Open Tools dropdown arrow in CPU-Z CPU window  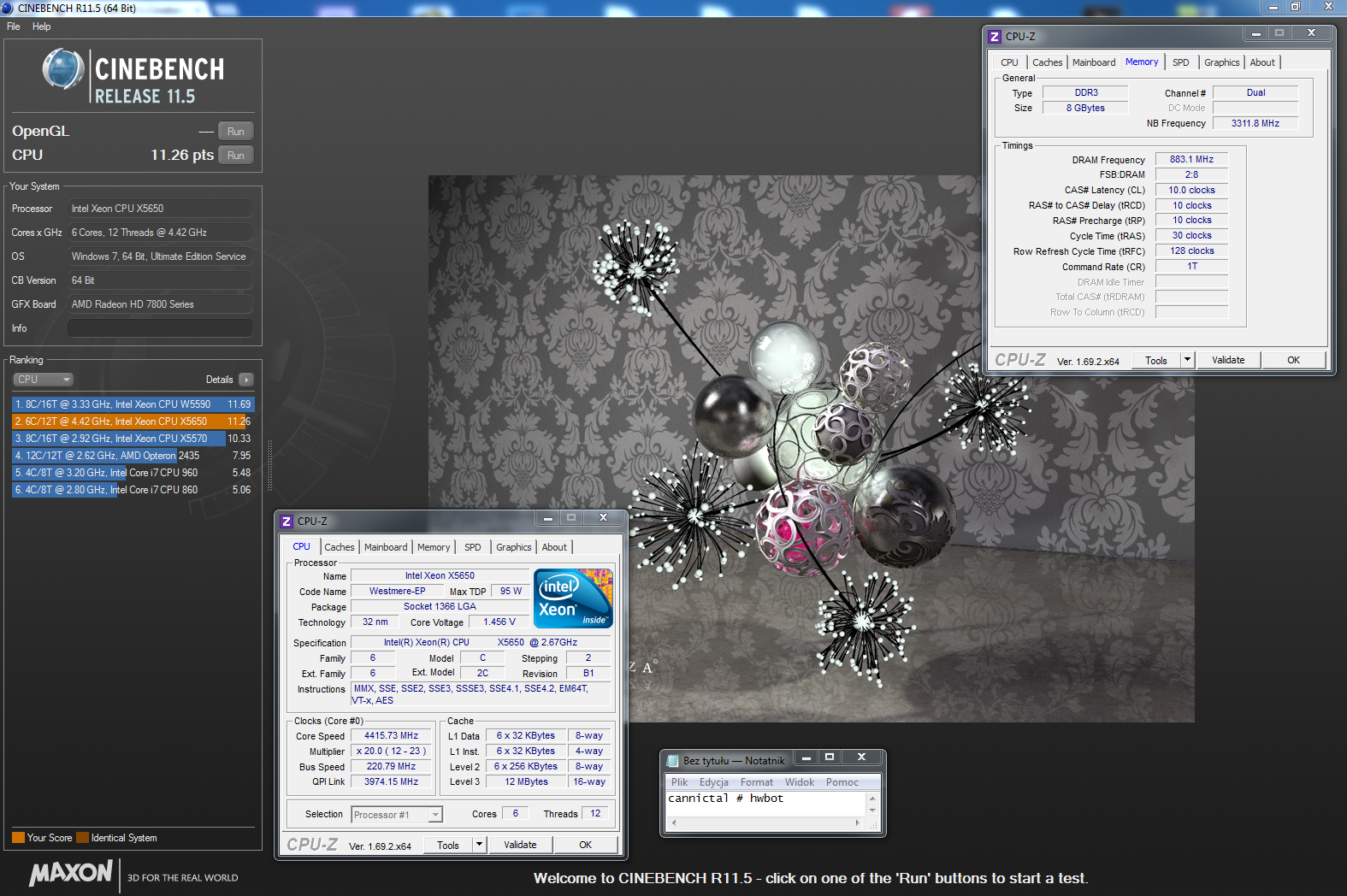coord(480,845)
